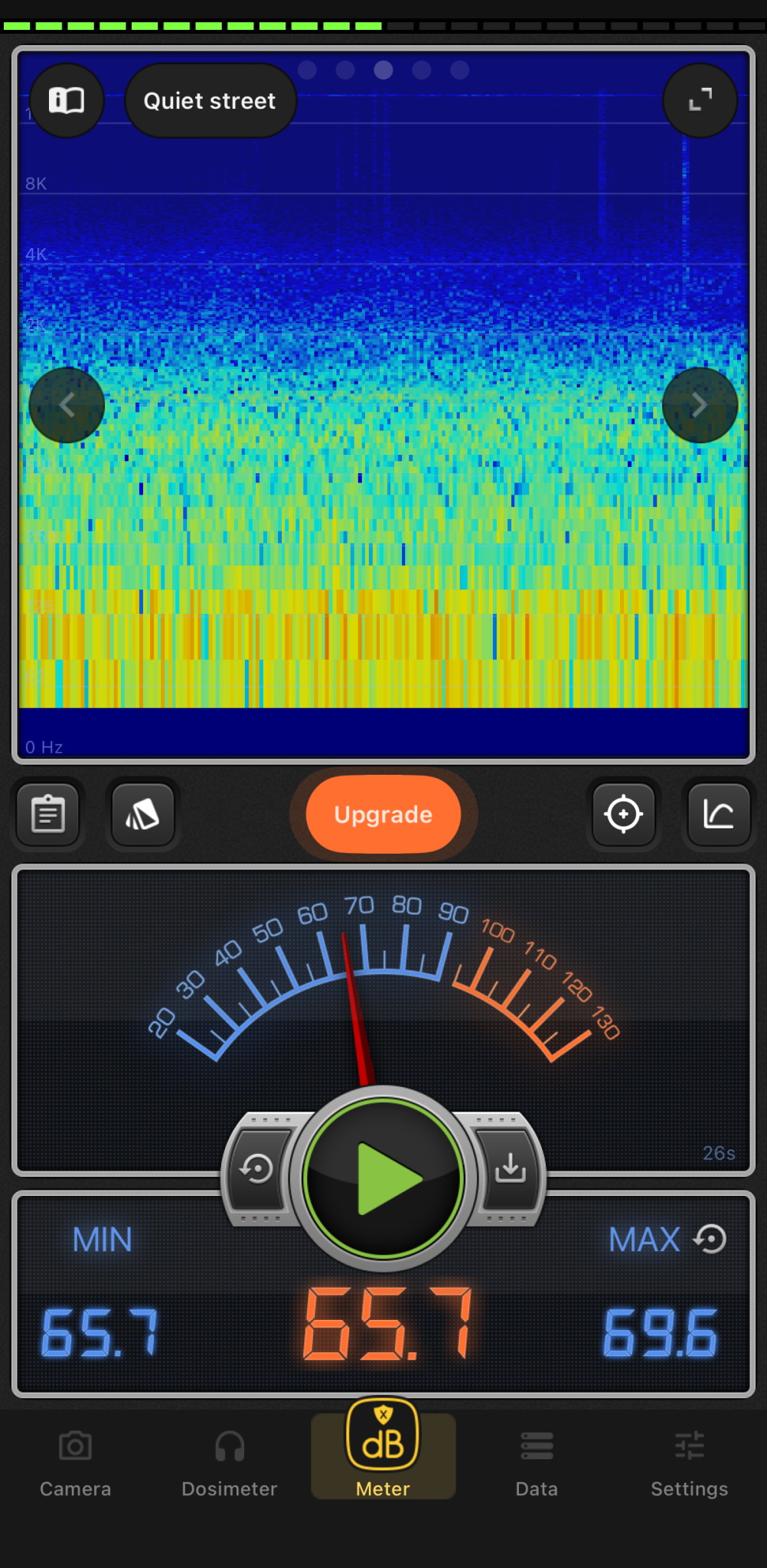Go to next chart with right chevron
767x1568 pixels.
click(700, 405)
